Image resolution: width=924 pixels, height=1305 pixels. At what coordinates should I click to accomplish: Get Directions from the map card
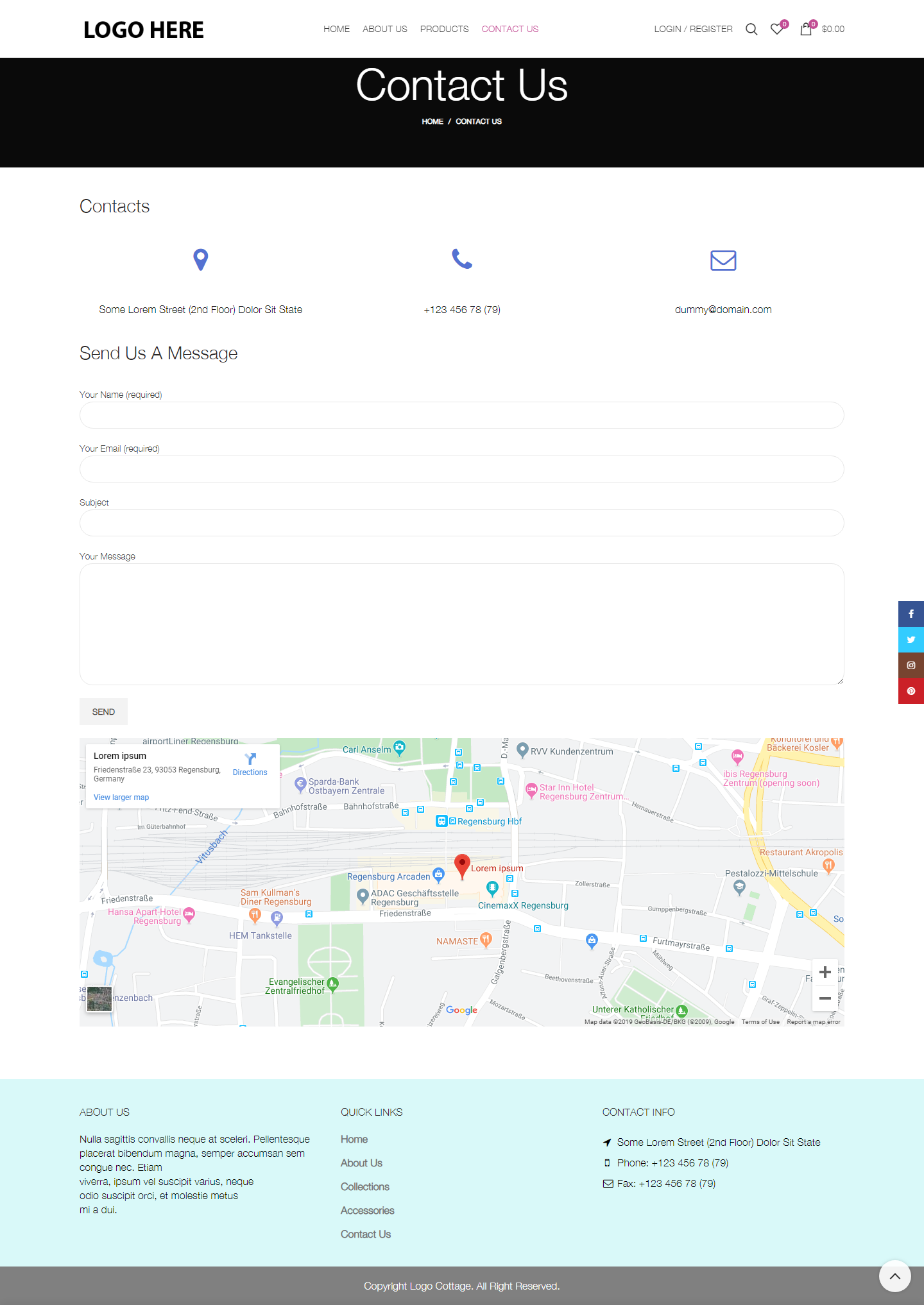(250, 765)
